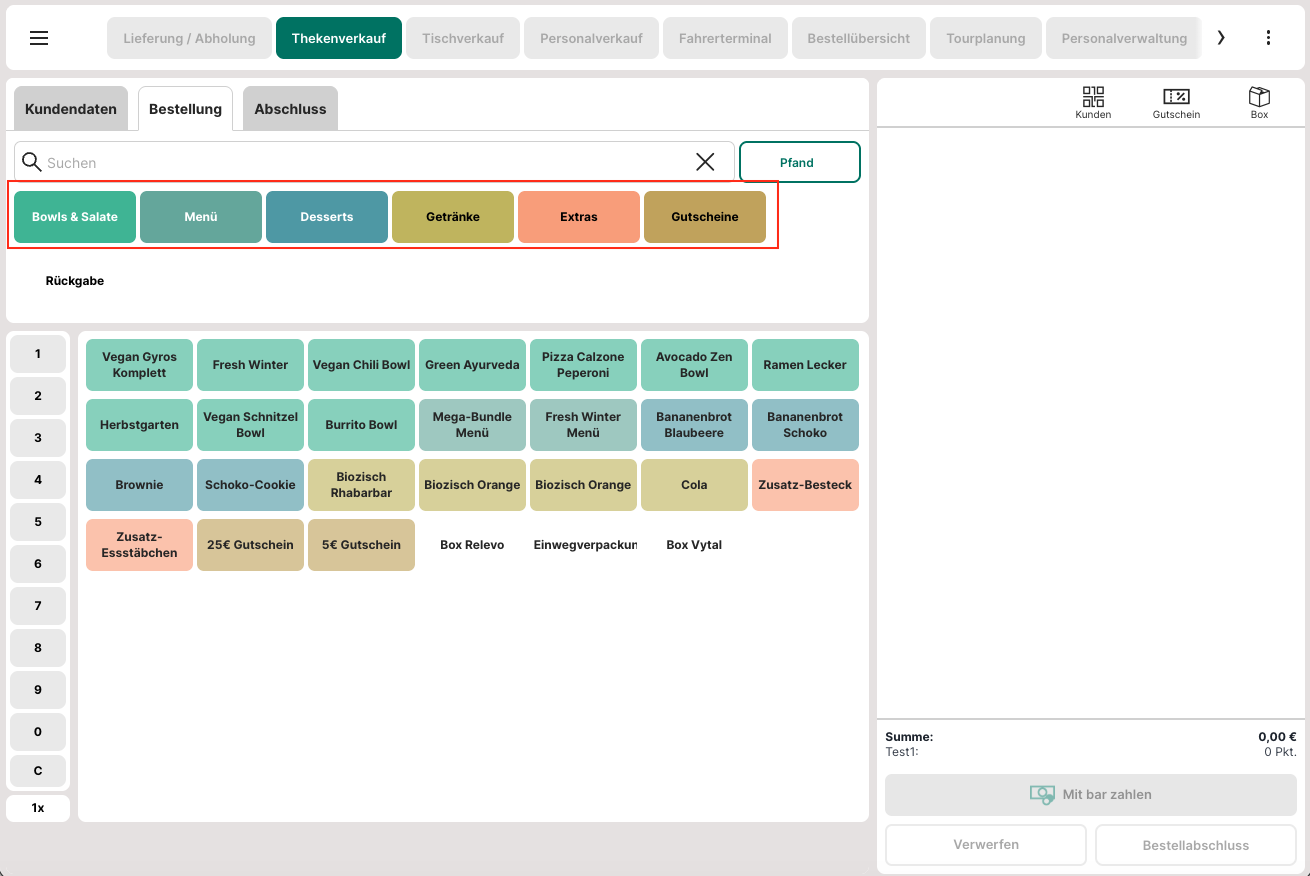Click the Mit bar zahlen cash button
The image size is (1310, 876).
[1091, 795]
